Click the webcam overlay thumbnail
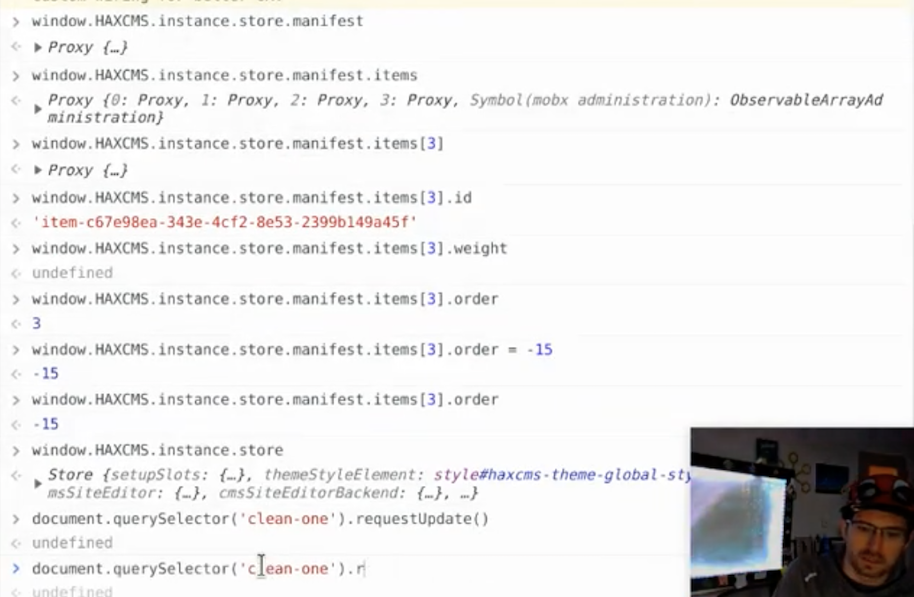Screen dimensions: 914x597 pyautogui.click(x=800, y=510)
